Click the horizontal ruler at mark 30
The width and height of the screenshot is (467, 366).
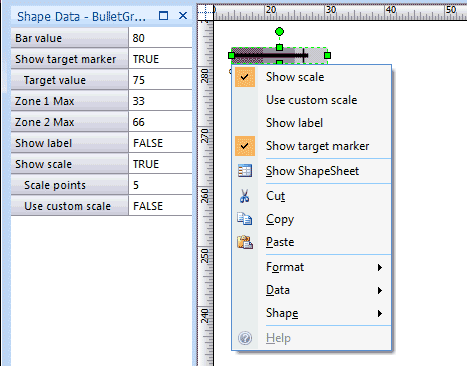[x=331, y=10]
